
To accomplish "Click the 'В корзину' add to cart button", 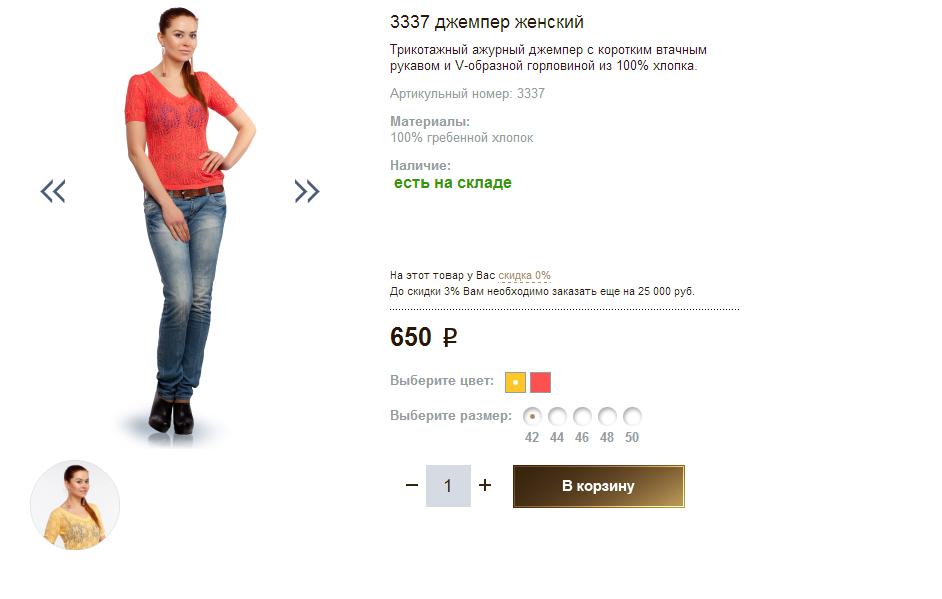I will [x=598, y=486].
